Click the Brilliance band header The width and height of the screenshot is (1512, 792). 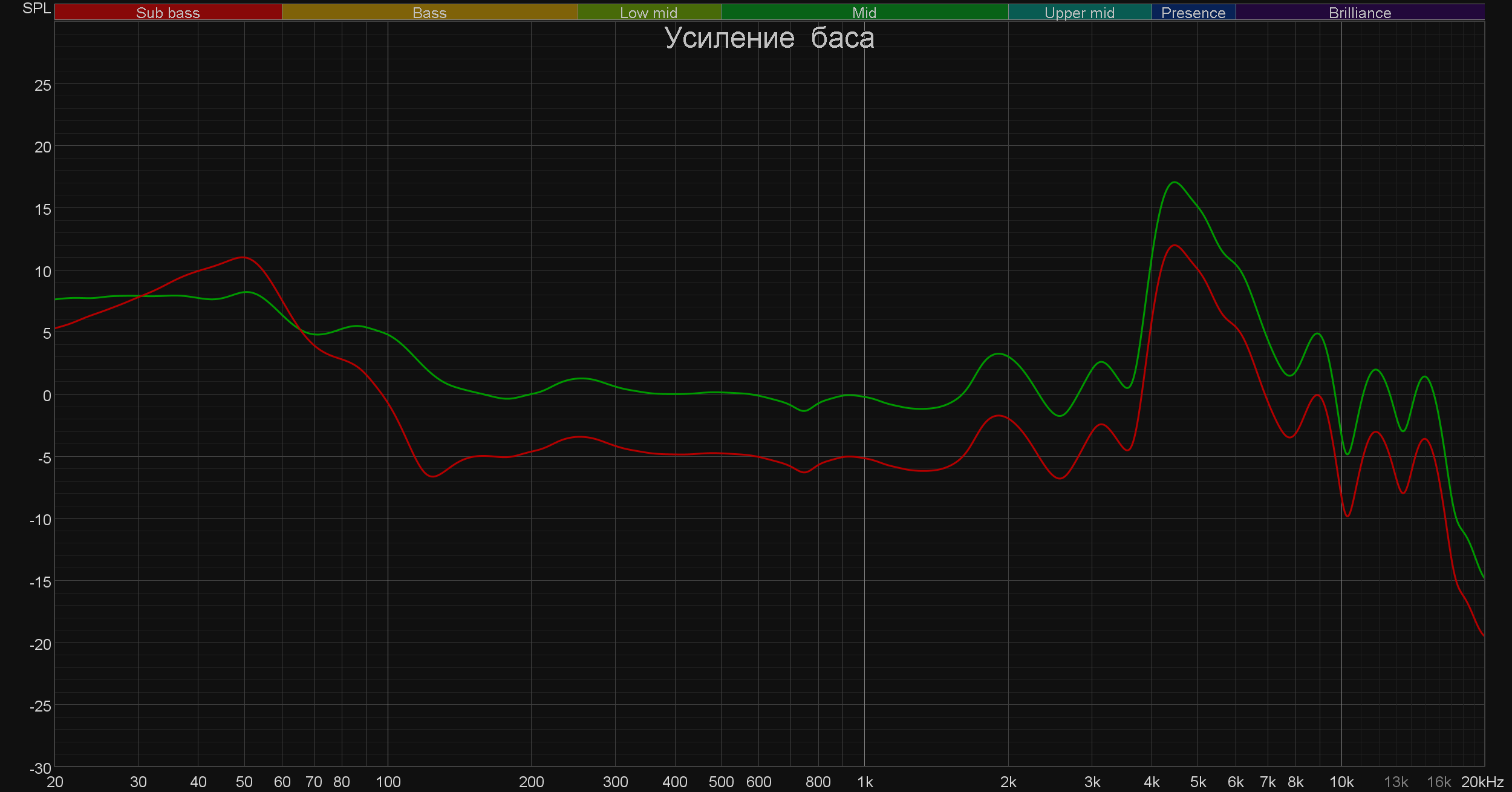coord(1360,12)
